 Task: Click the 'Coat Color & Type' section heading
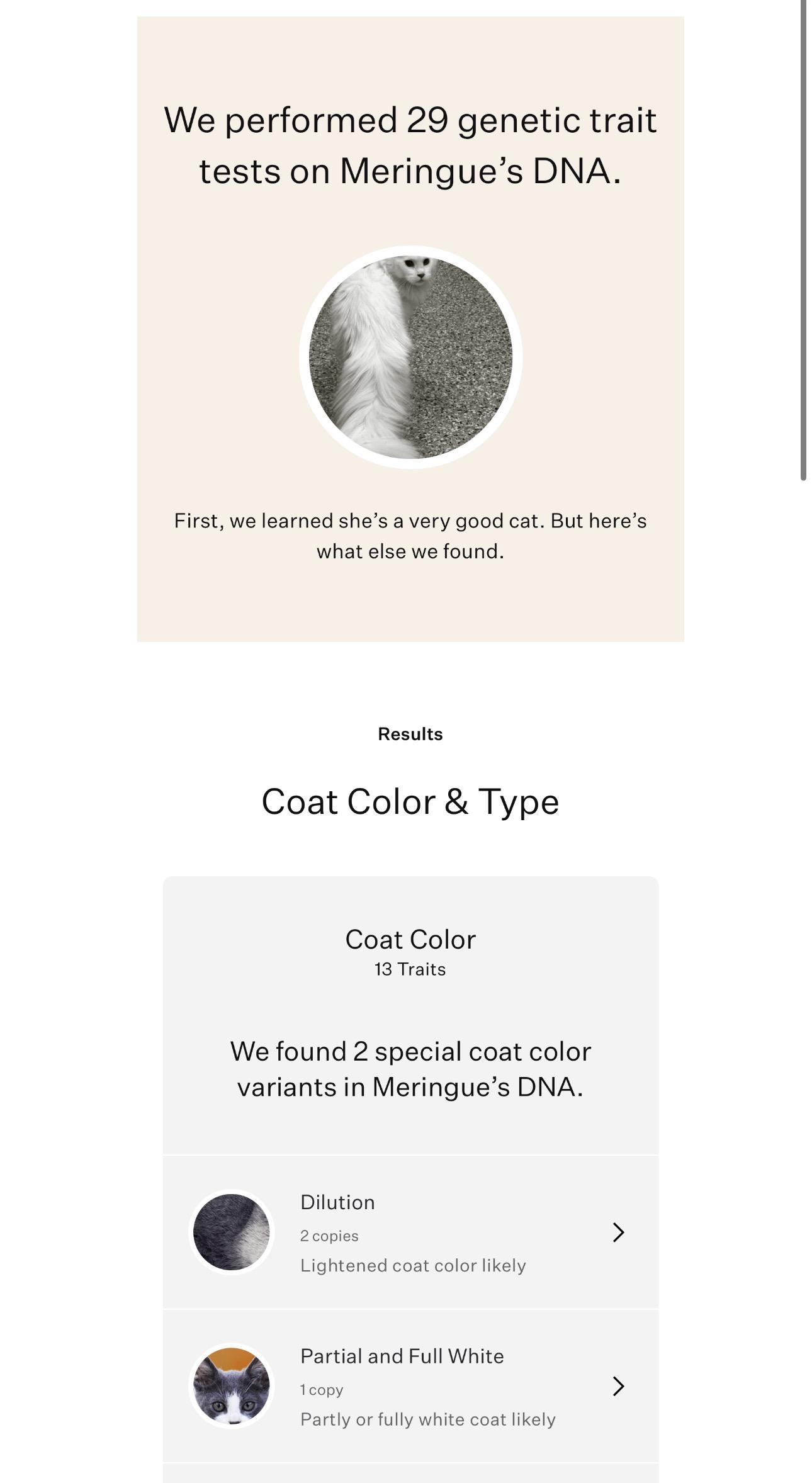[x=410, y=801]
